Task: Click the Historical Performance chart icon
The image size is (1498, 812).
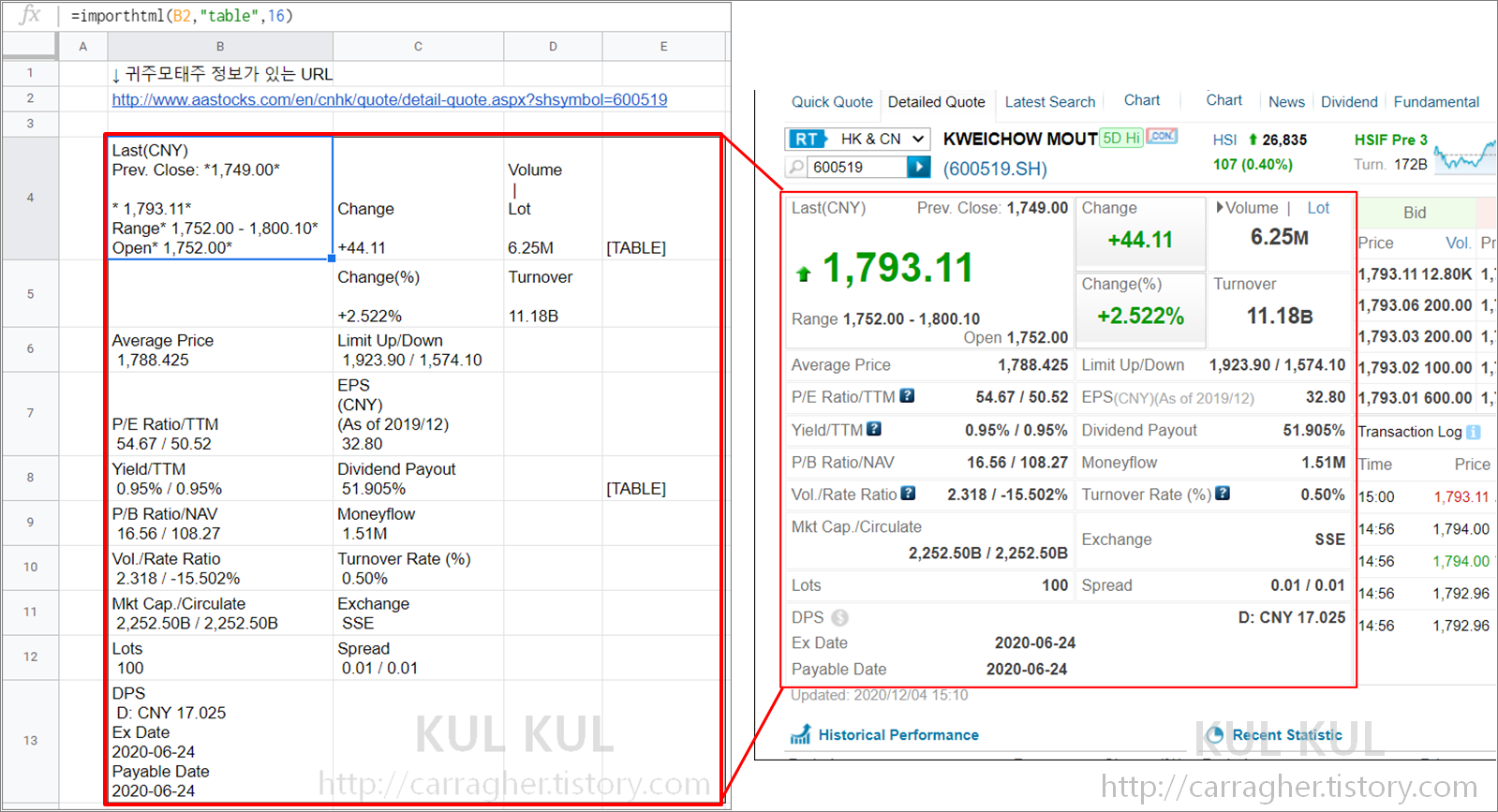Action: coord(801,734)
